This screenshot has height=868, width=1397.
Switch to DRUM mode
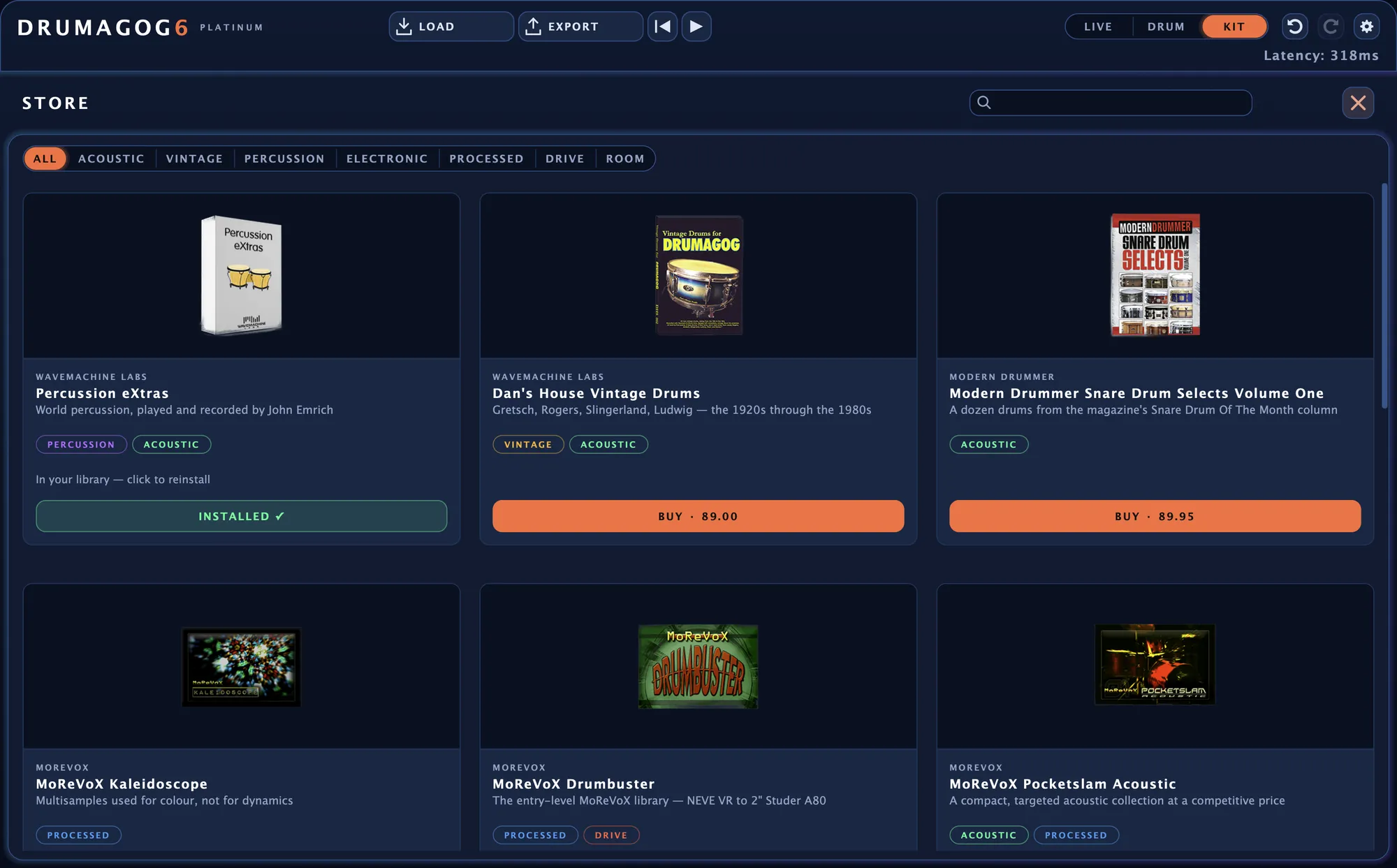click(1166, 27)
